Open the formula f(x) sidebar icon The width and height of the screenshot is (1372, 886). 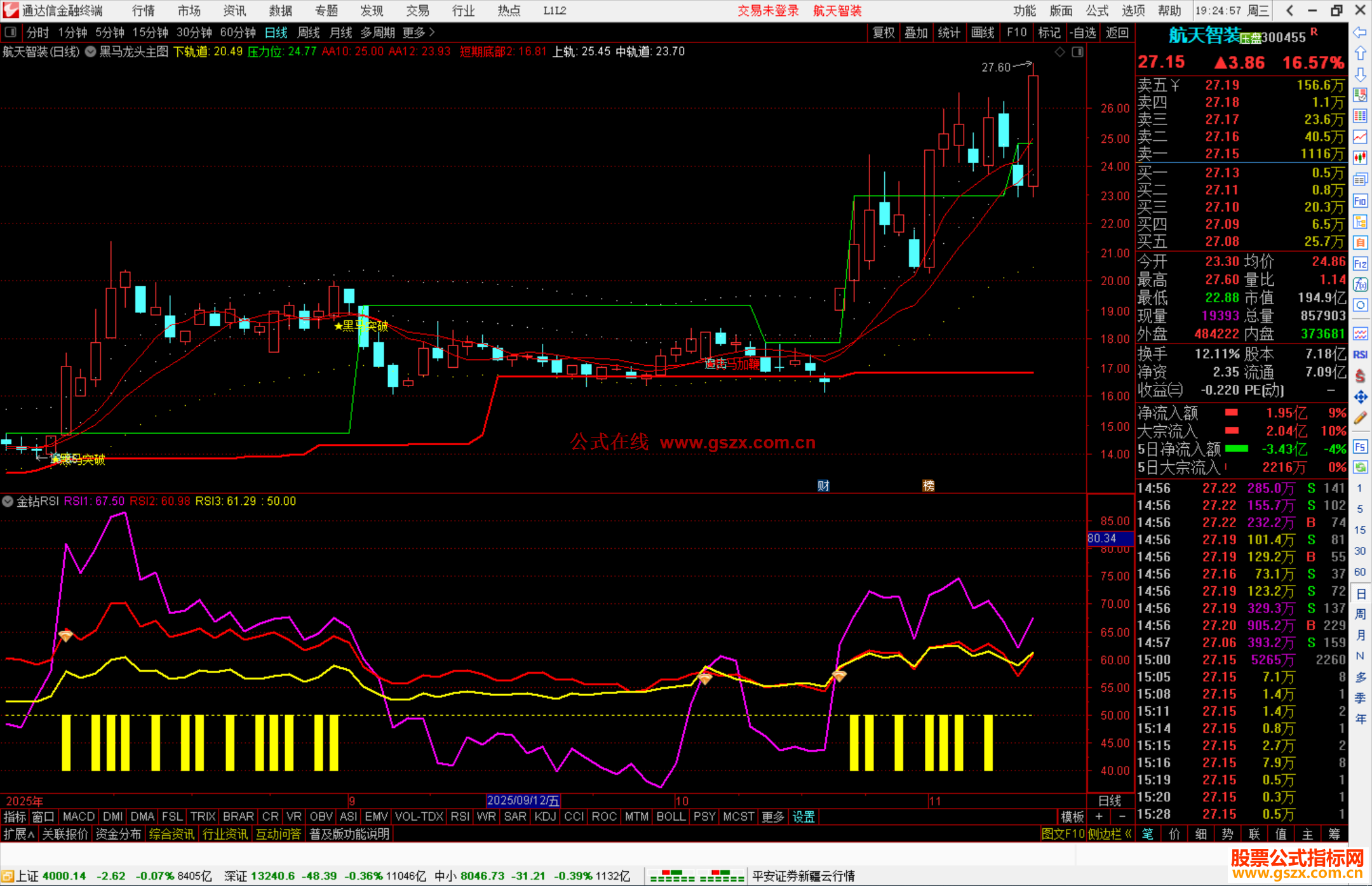1360,285
